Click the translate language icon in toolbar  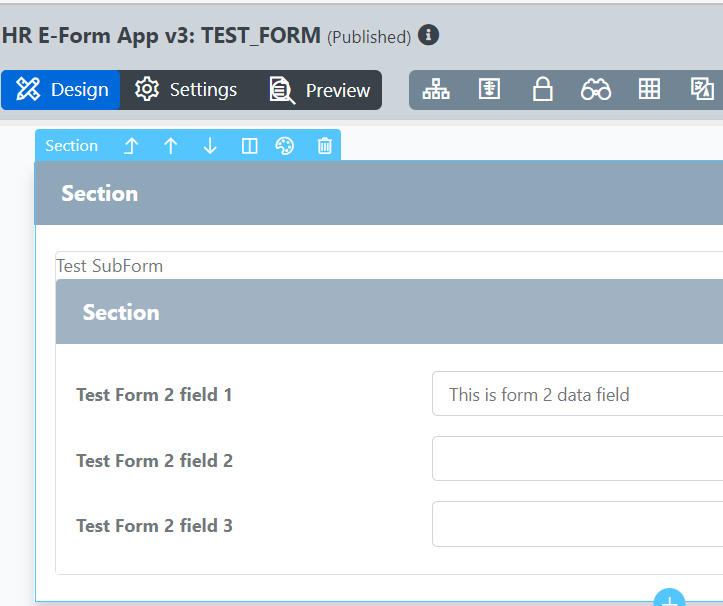[702, 89]
